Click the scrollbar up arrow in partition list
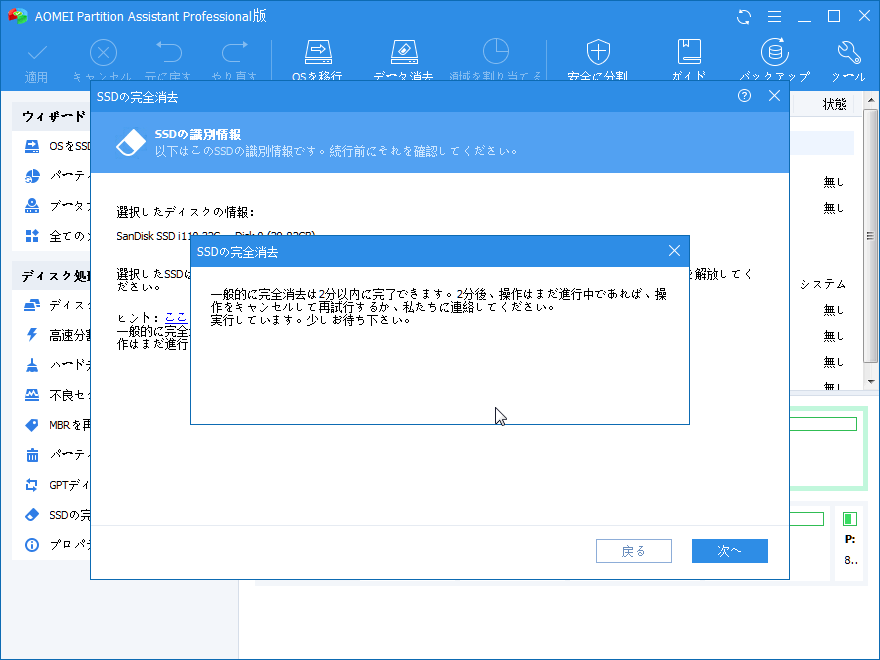 click(870, 101)
